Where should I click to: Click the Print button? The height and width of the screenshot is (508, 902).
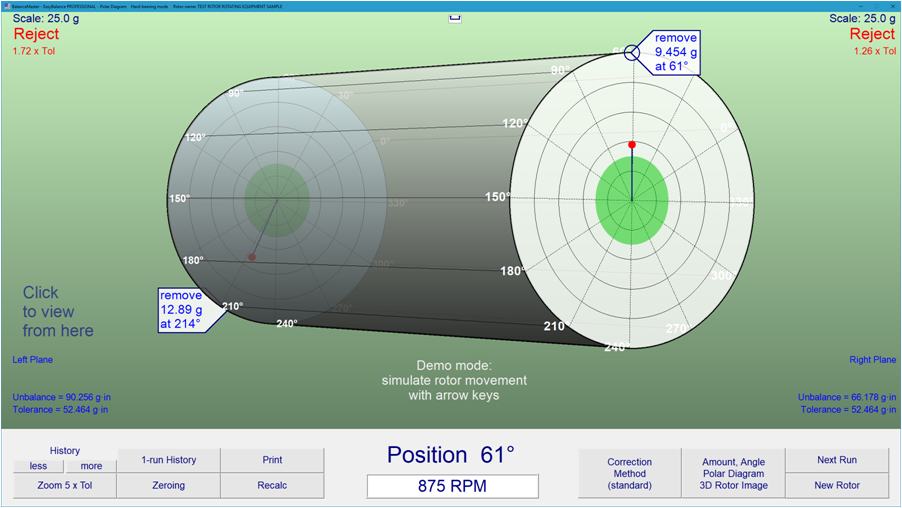point(272,460)
